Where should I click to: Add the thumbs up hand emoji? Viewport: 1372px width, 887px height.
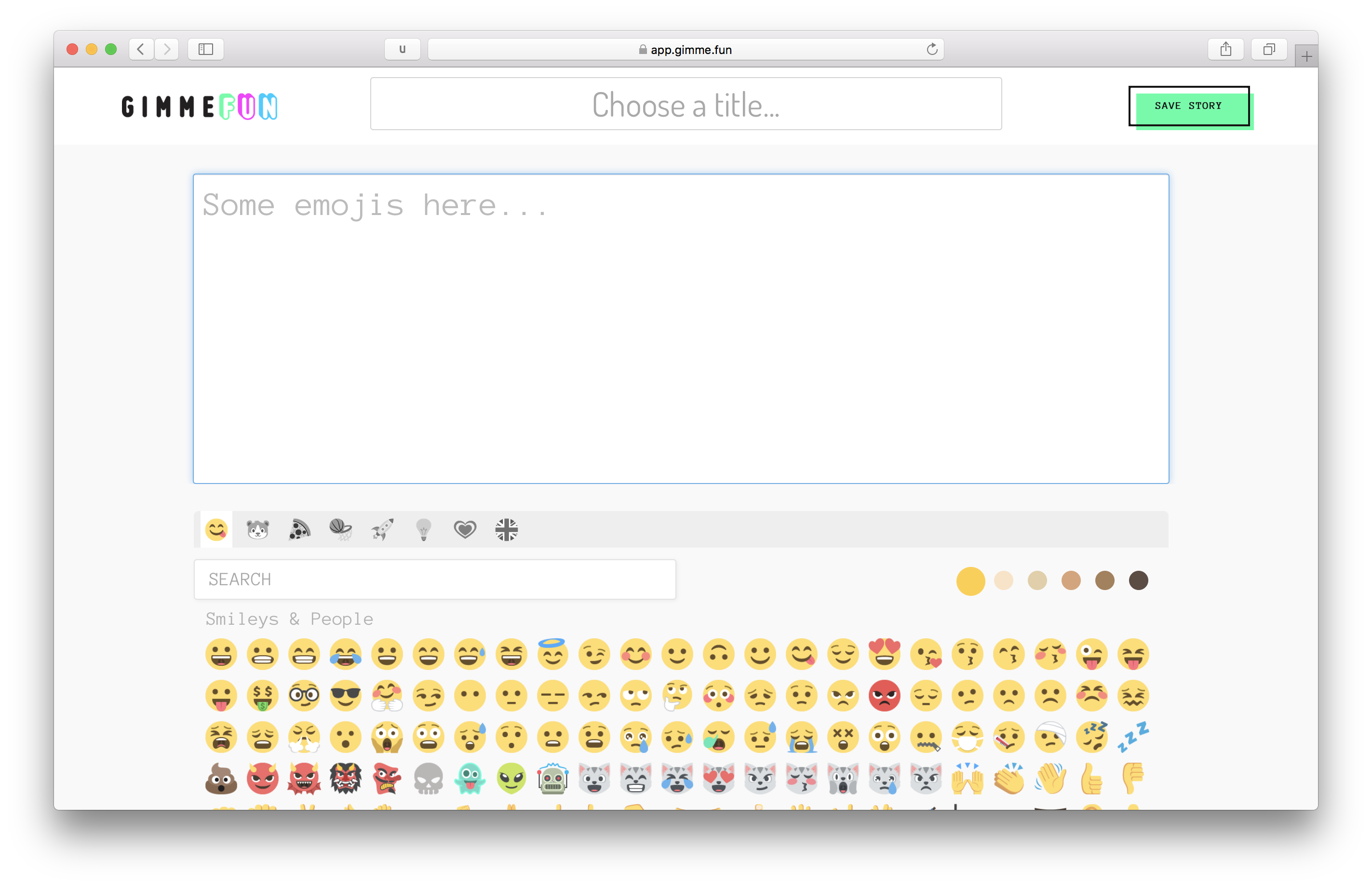[x=1091, y=779]
